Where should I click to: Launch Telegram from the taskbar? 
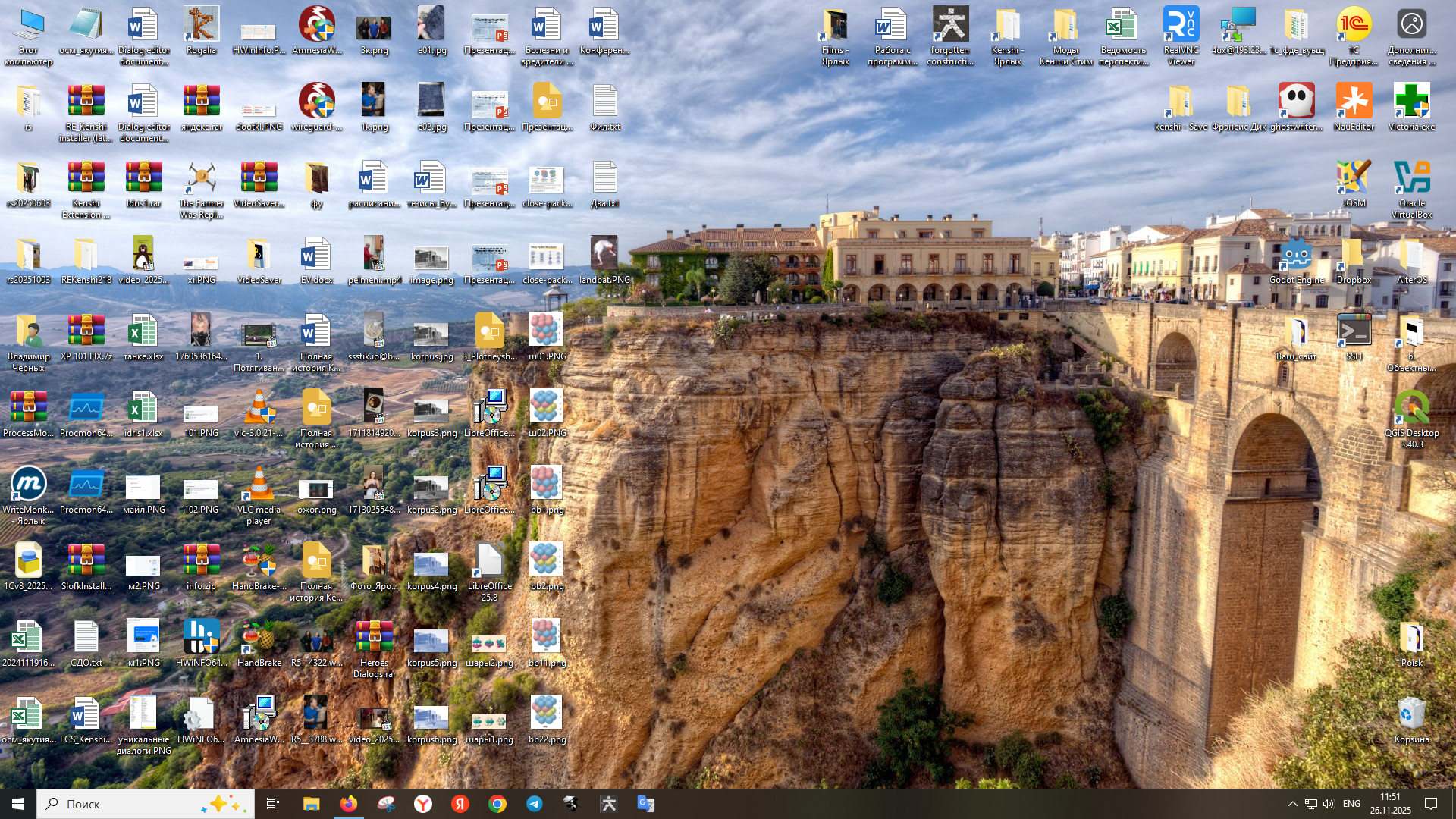pos(535,804)
